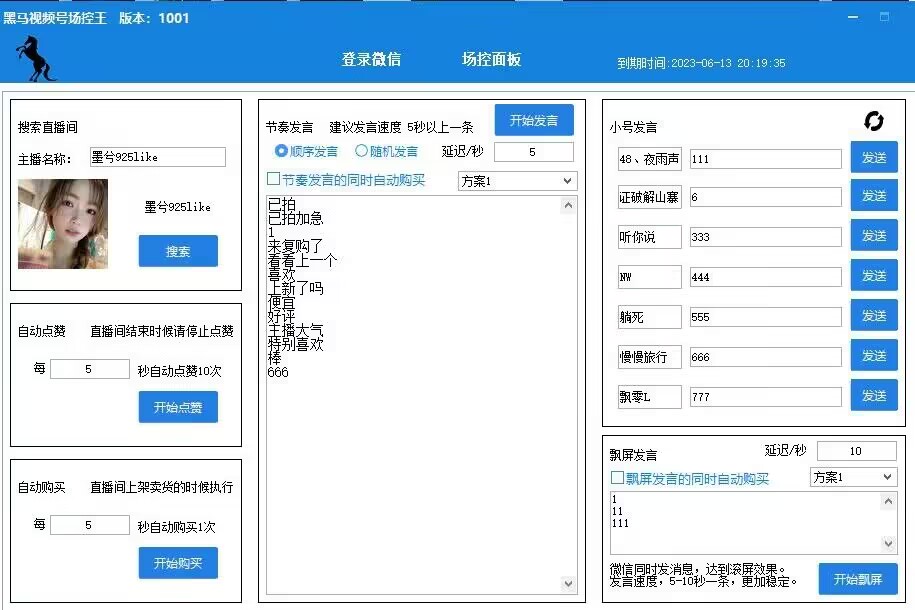The image size is (915, 610).
Task: Enable 飘屏发言的同时自动购买 checkbox
Action: pyautogui.click(x=617, y=478)
